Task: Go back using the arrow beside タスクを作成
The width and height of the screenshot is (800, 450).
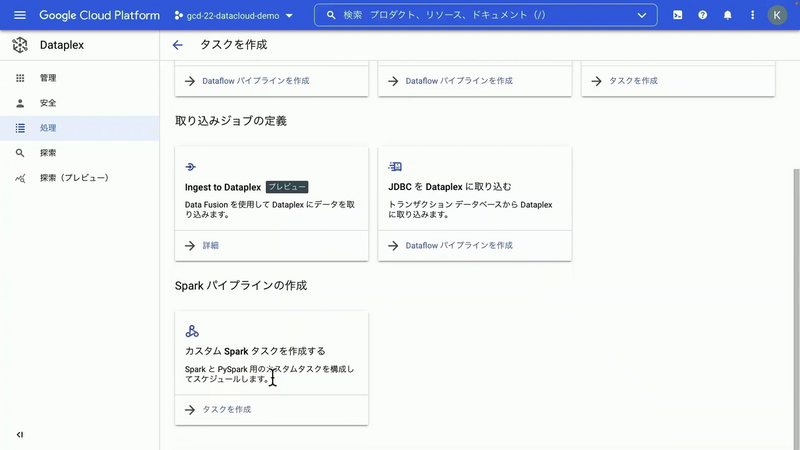Action: coord(178,45)
